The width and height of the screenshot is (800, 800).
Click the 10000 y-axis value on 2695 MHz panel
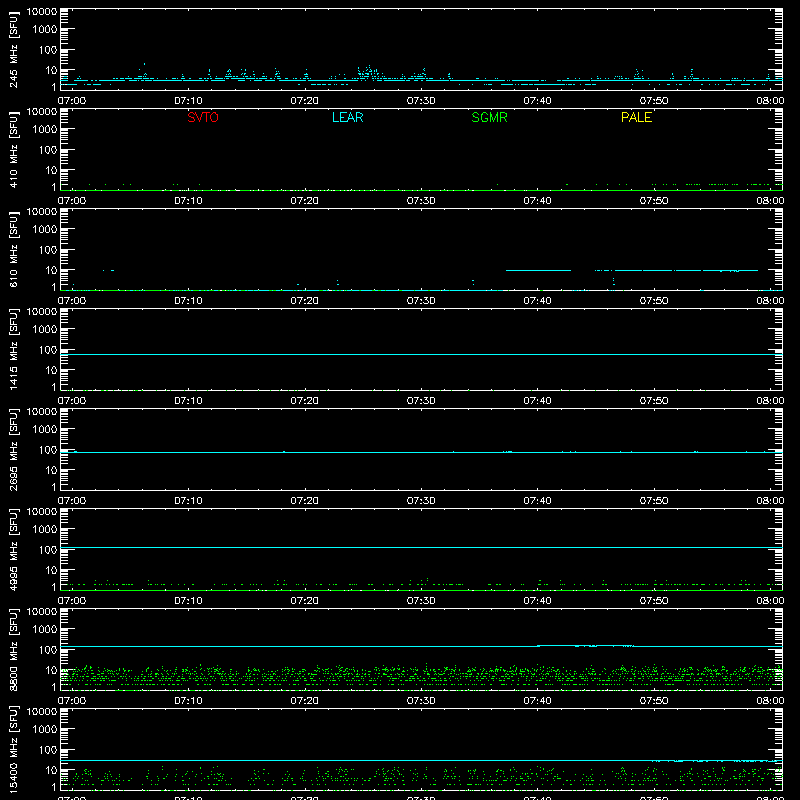[x=41, y=412]
